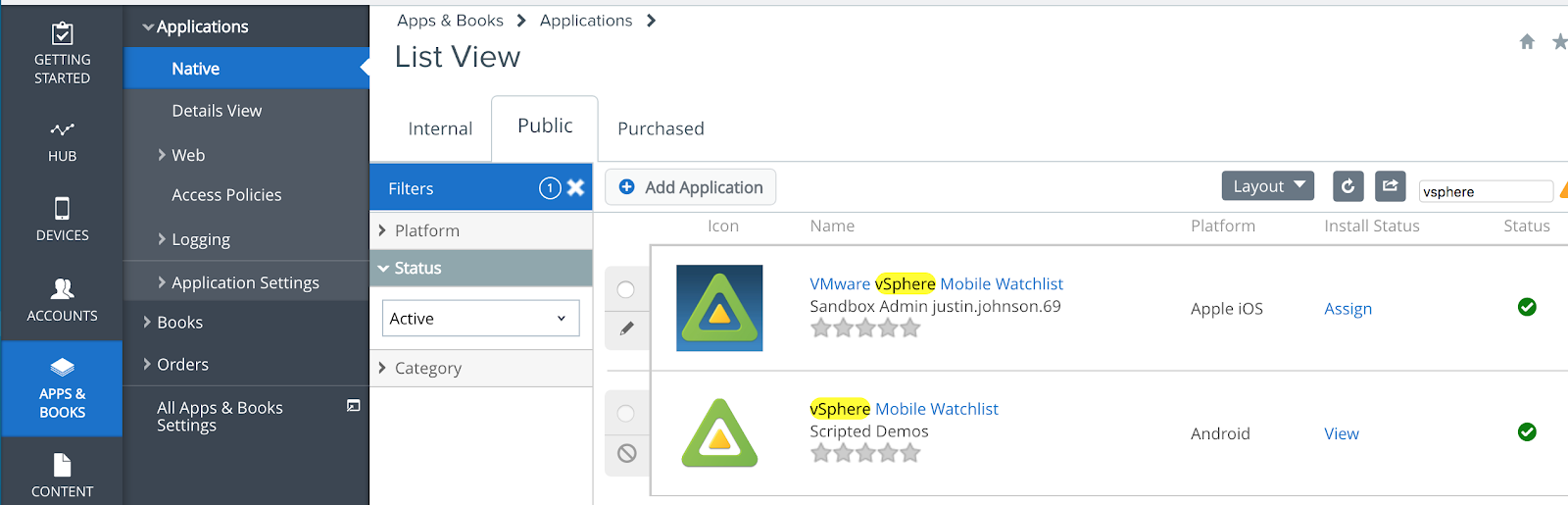Click "Sandbox Admin justin.johnson.69" text

tap(935, 306)
